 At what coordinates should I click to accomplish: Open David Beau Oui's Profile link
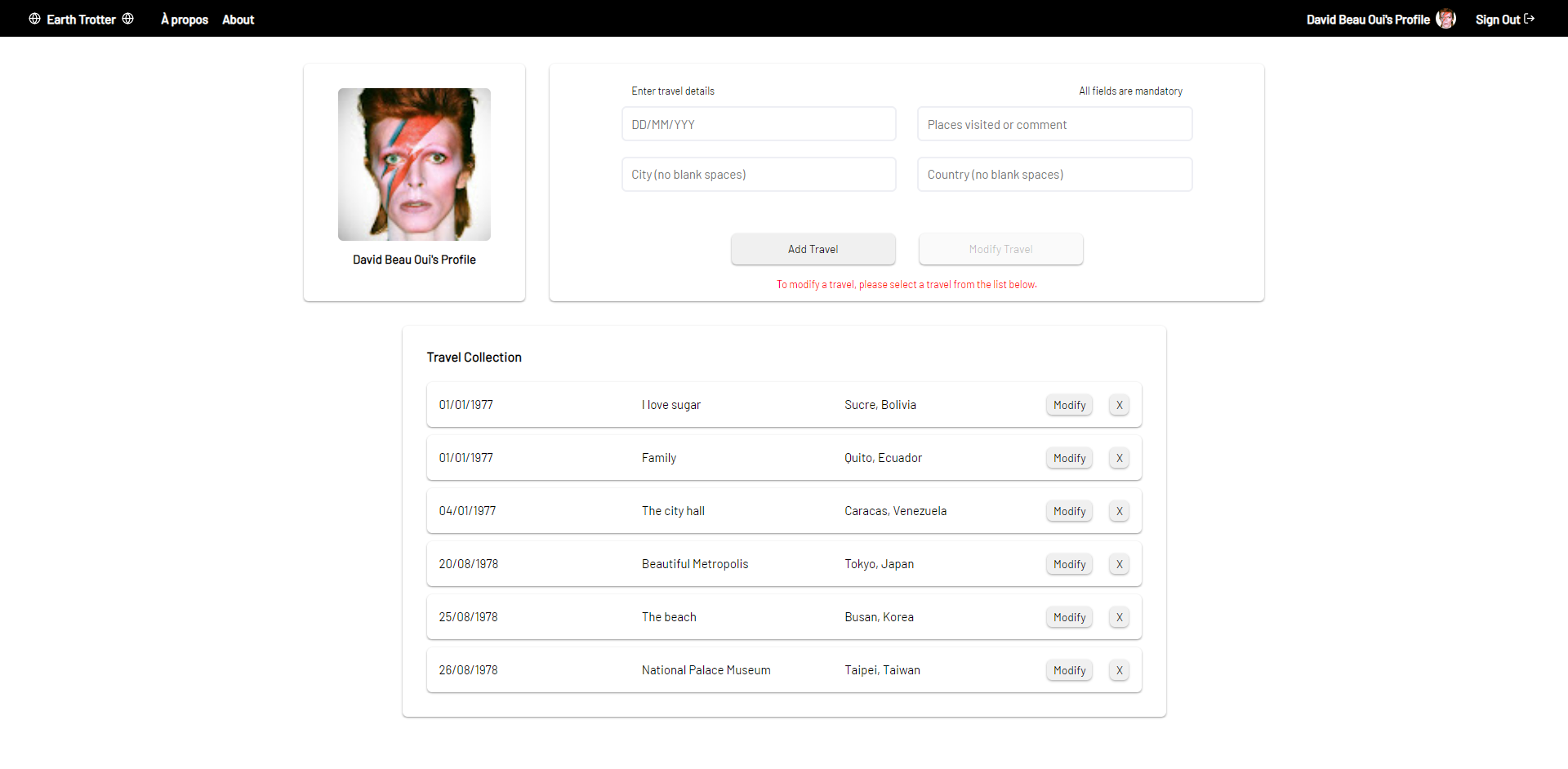[1369, 19]
